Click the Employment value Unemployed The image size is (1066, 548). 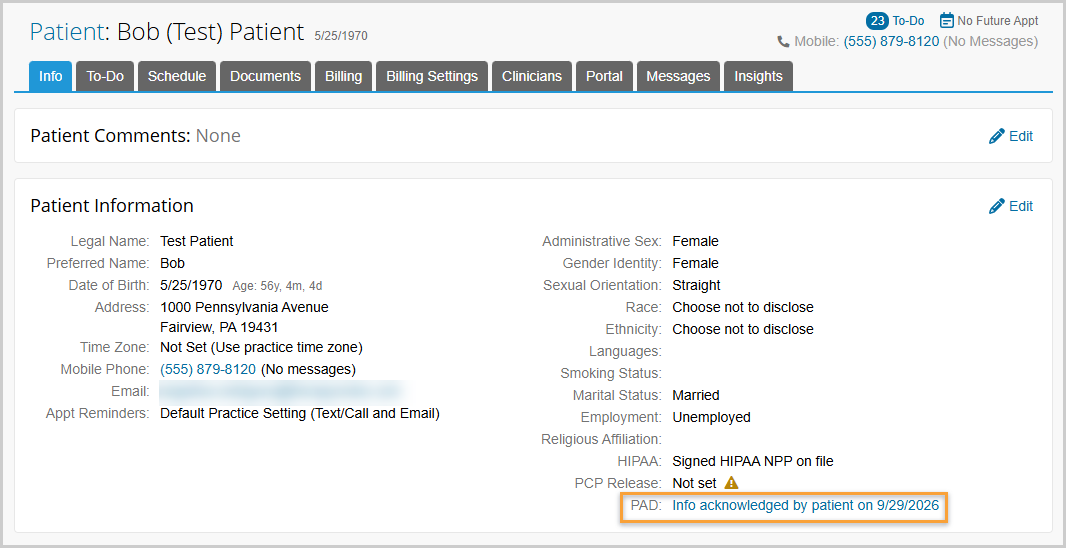711,417
